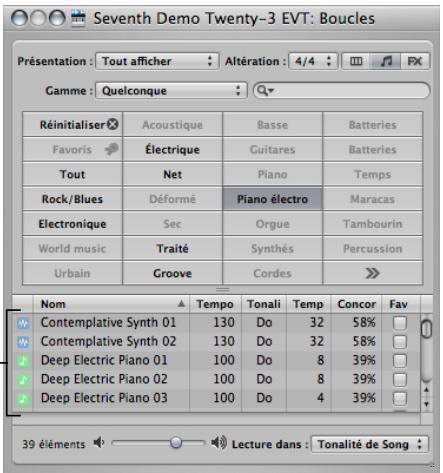The image size is (443, 473).
Task: Sort list by the Nom column header
Action: pyautogui.click(x=111, y=304)
